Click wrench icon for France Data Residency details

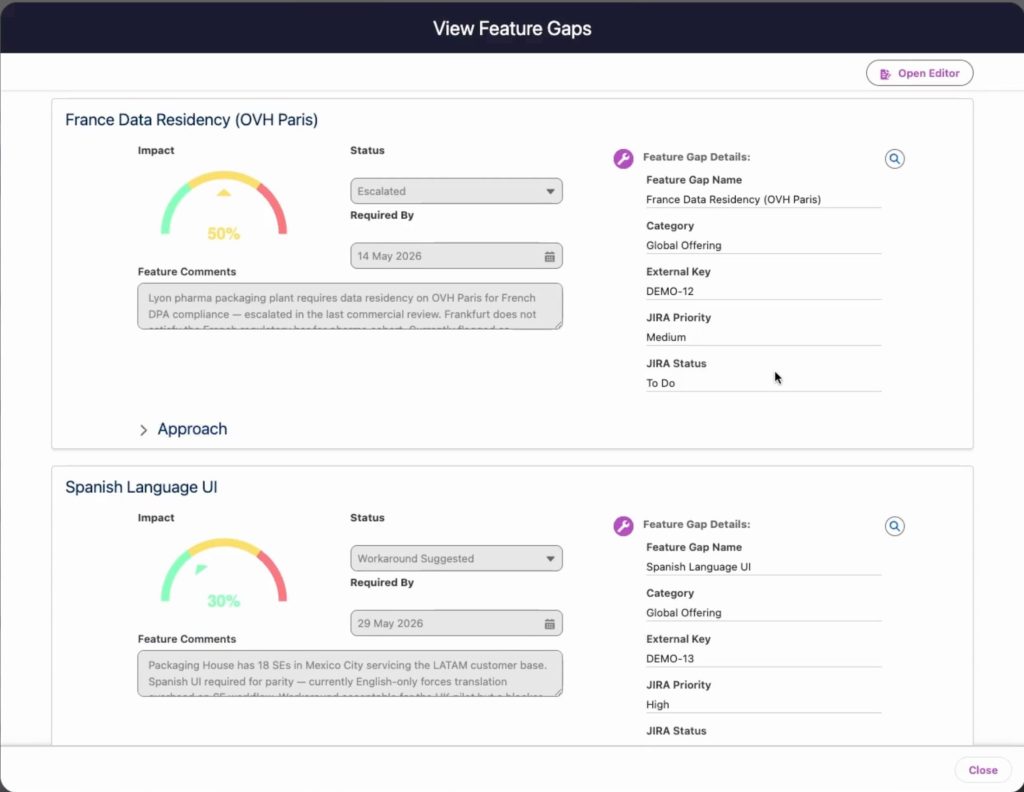pyautogui.click(x=623, y=158)
